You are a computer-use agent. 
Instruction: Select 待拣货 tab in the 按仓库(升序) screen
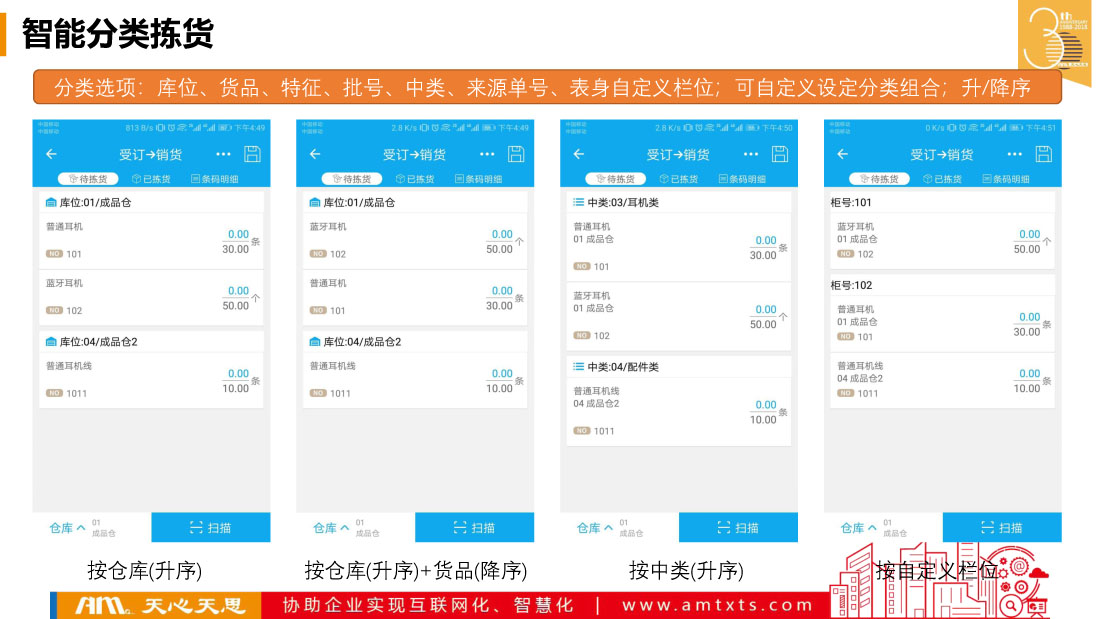click(x=88, y=179)
